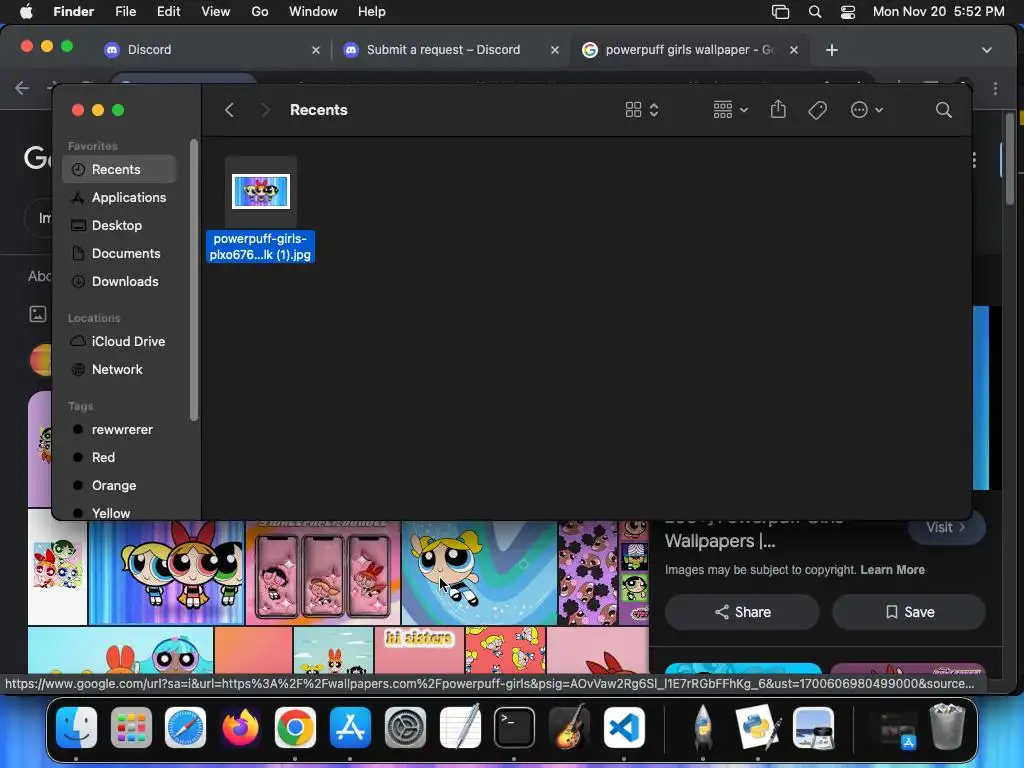
Task: Open TextEdit from the Dock
Action: tap(460, 728)
